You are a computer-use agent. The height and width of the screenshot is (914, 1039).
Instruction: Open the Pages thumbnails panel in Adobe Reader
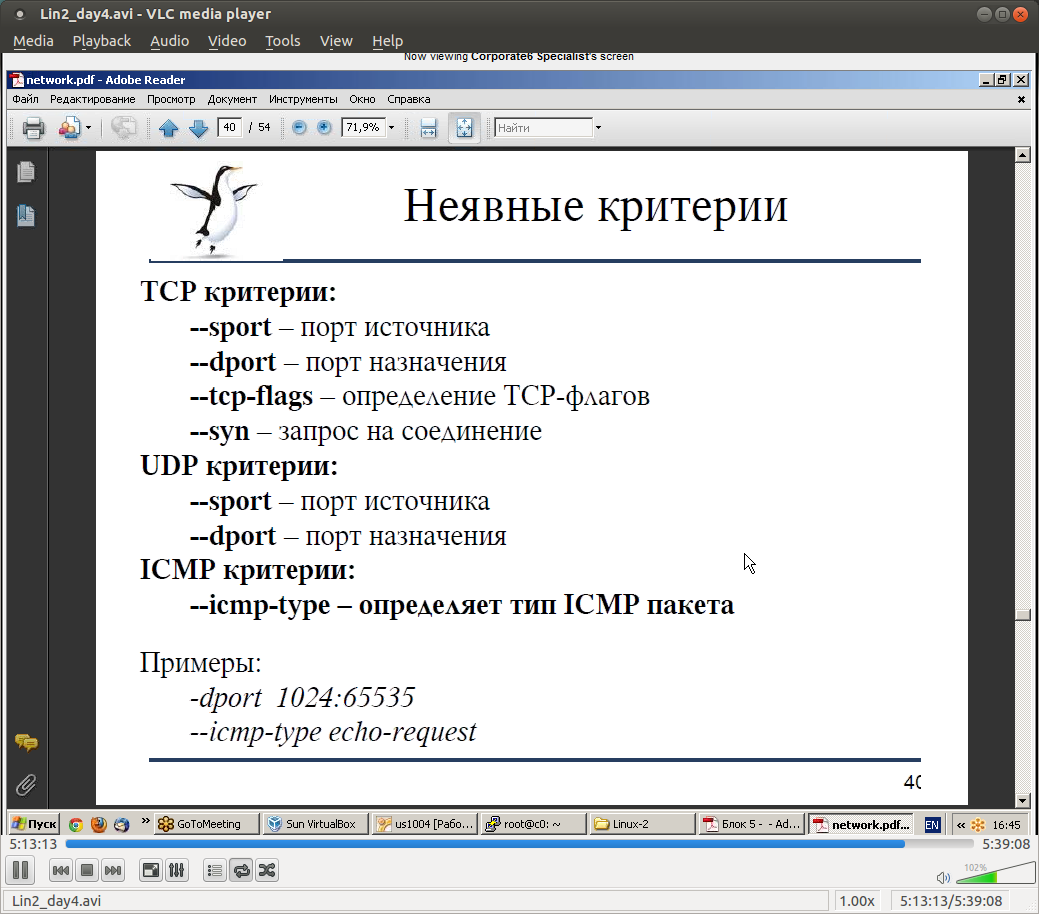click(x=25, y=172)
